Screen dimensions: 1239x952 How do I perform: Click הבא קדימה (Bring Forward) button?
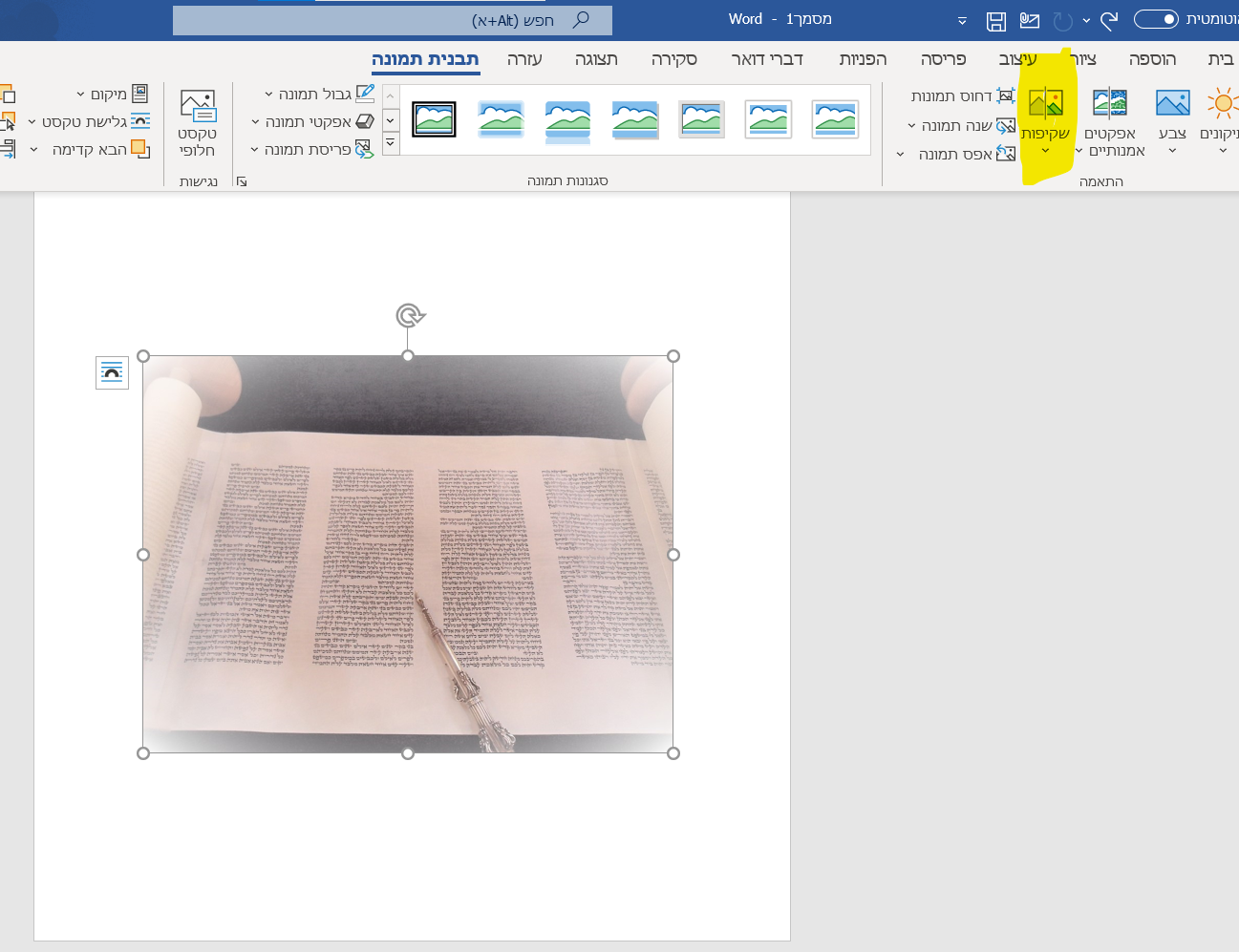click(100, 149)
